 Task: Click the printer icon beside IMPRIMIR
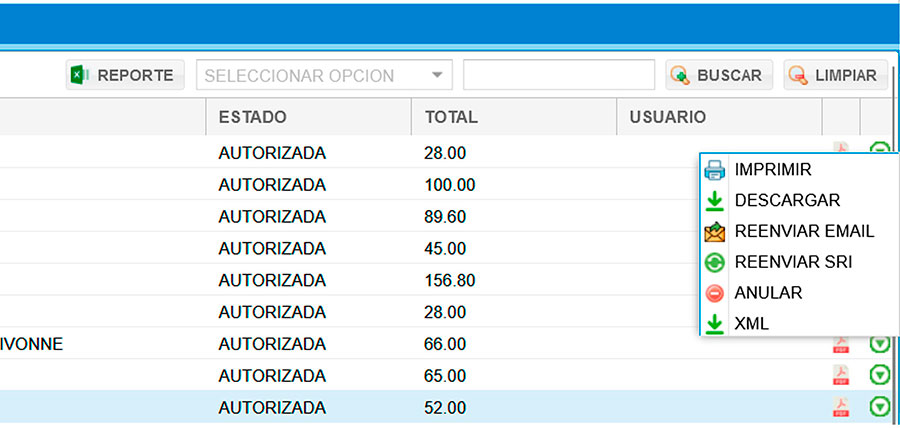click(715, 170)
